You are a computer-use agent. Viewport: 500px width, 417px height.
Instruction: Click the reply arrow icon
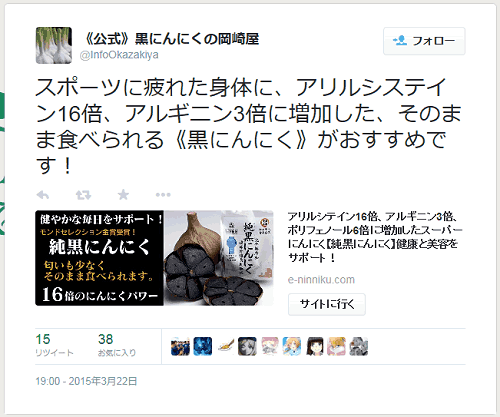tap(43, 195)
